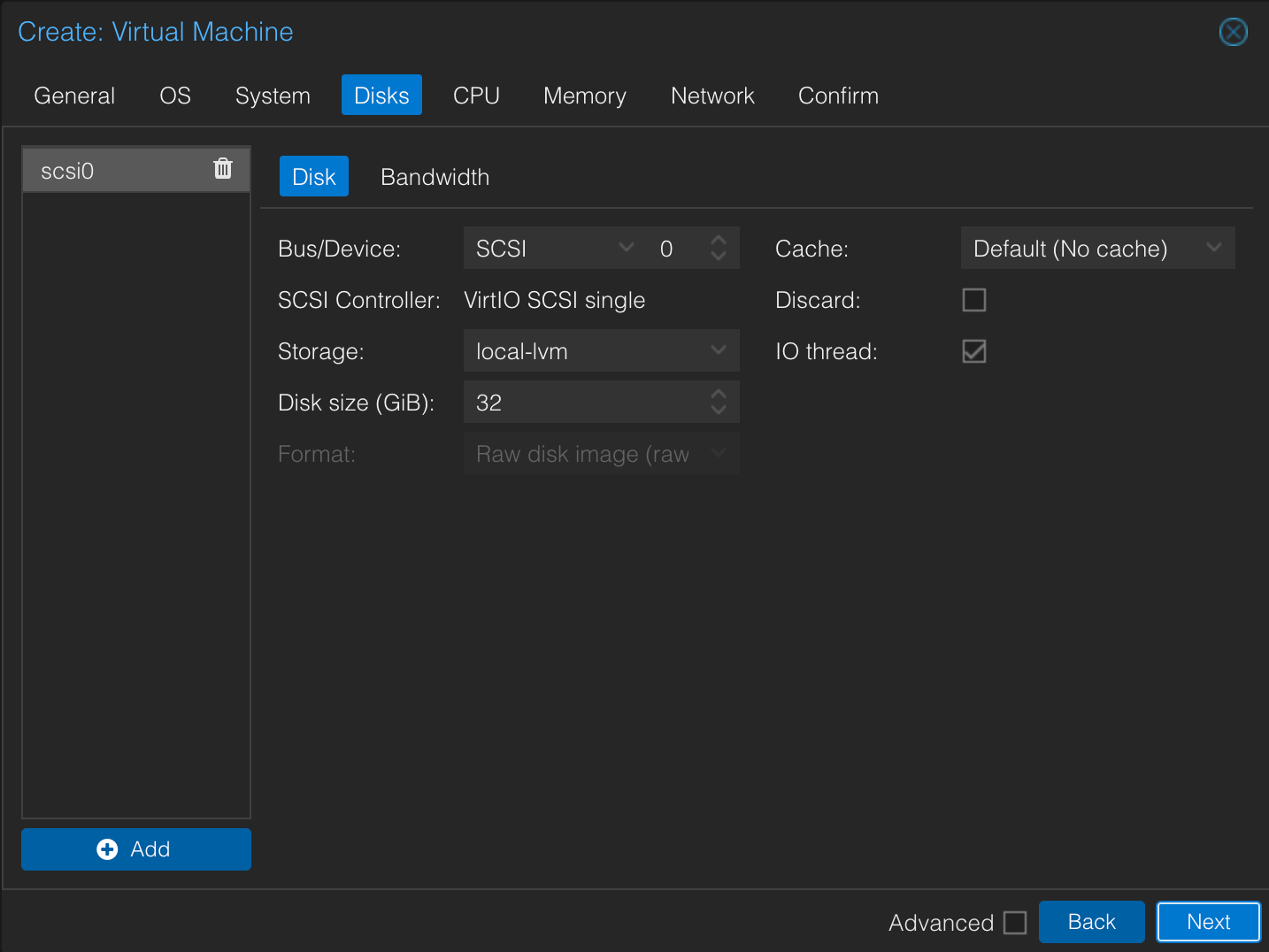Close the Create Virtual Machine dialog
Image resolution: width=1269 pixels, height=952 pixels.
point(1233,32)
